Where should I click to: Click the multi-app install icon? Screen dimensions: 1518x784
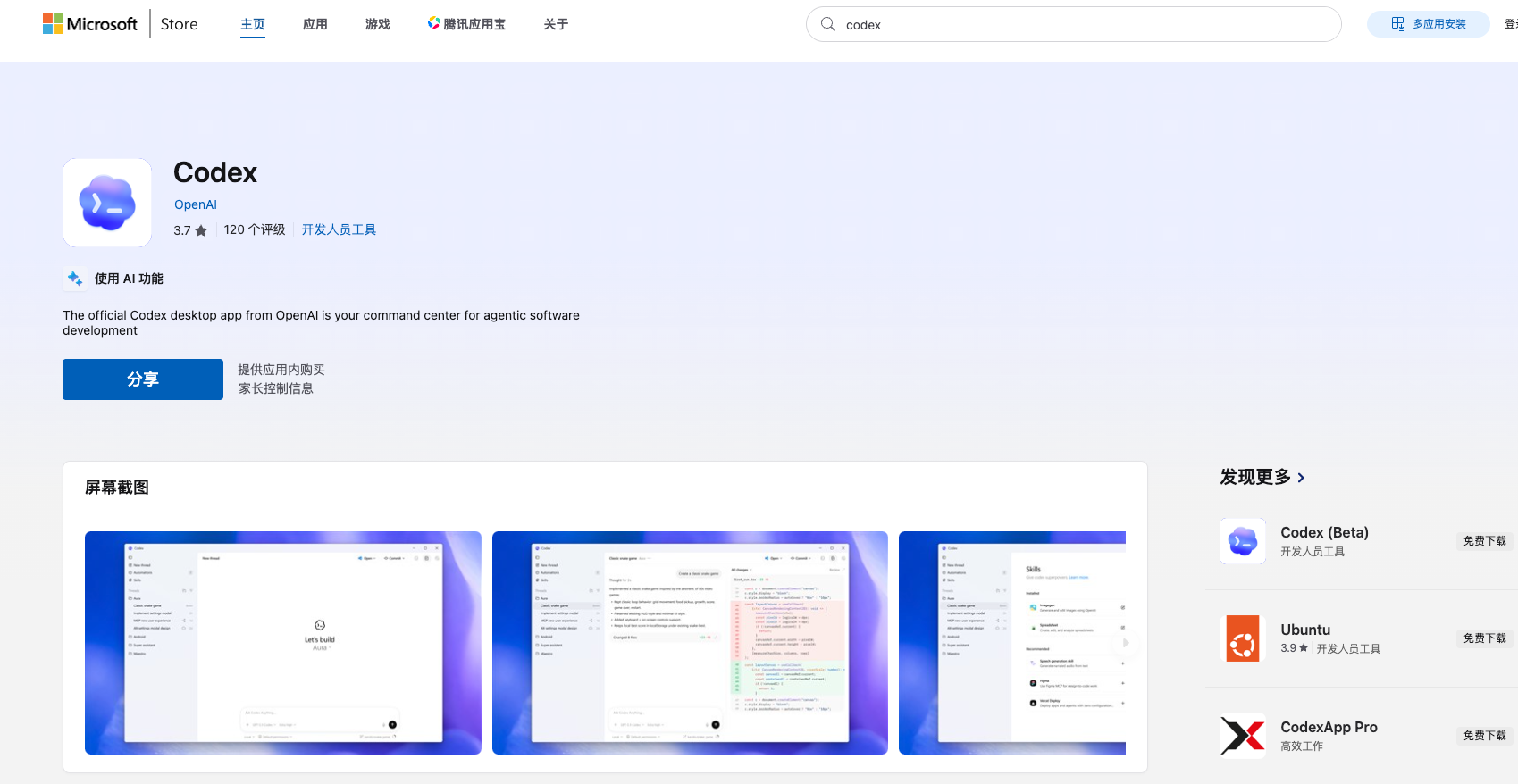(x=1398, y=24)
